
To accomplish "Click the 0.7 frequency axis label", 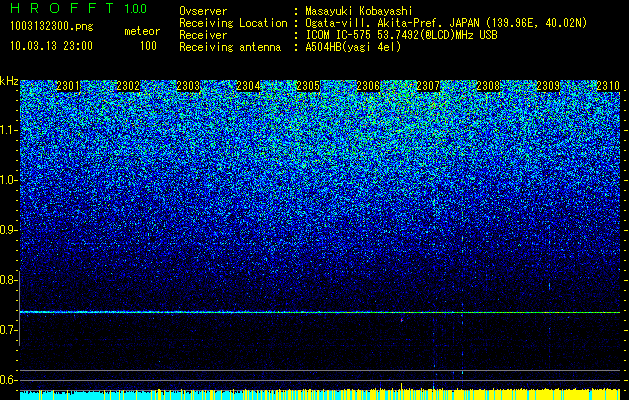I will click(8, 330).
